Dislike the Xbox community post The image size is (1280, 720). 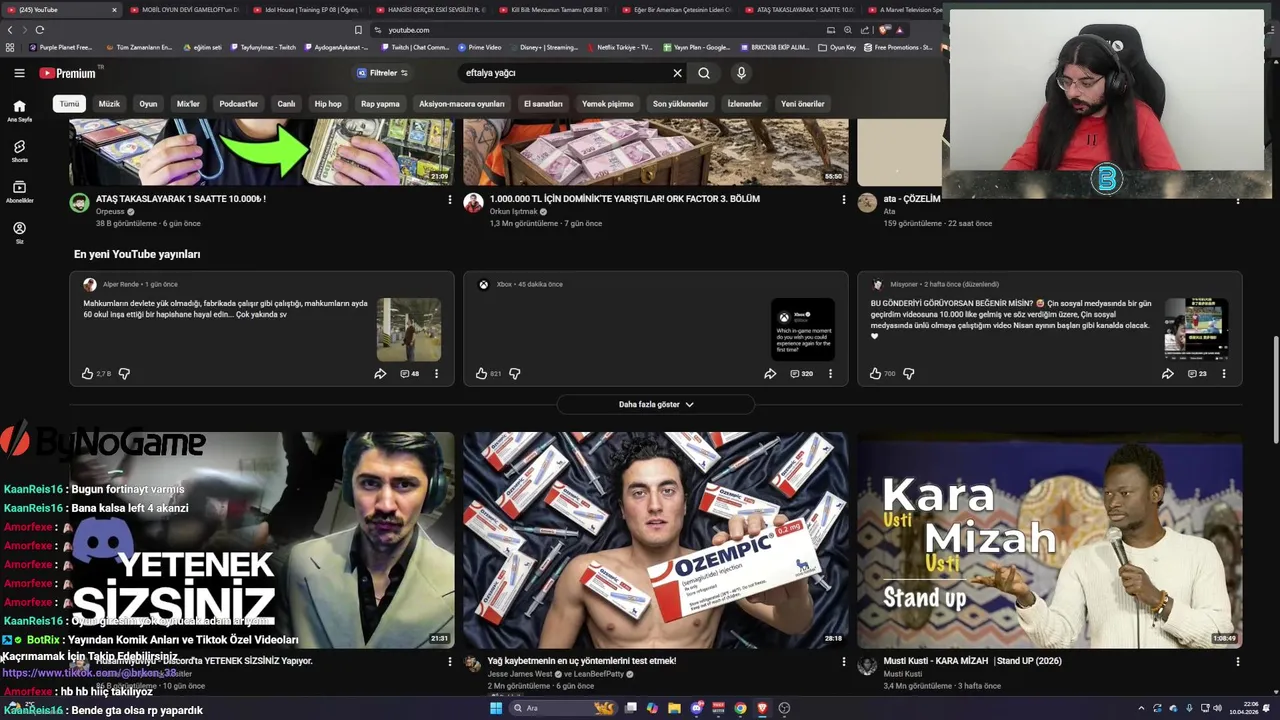pyautogui.click(x=514, y=374)
